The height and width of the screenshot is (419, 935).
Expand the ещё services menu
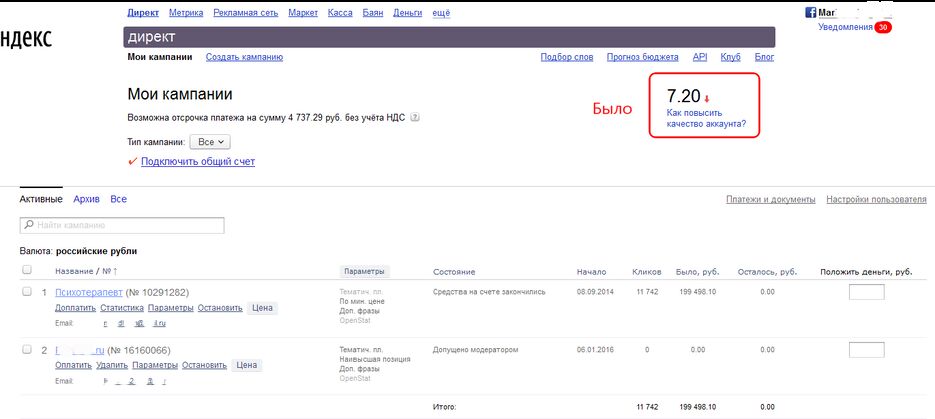[x=441, y=13]
